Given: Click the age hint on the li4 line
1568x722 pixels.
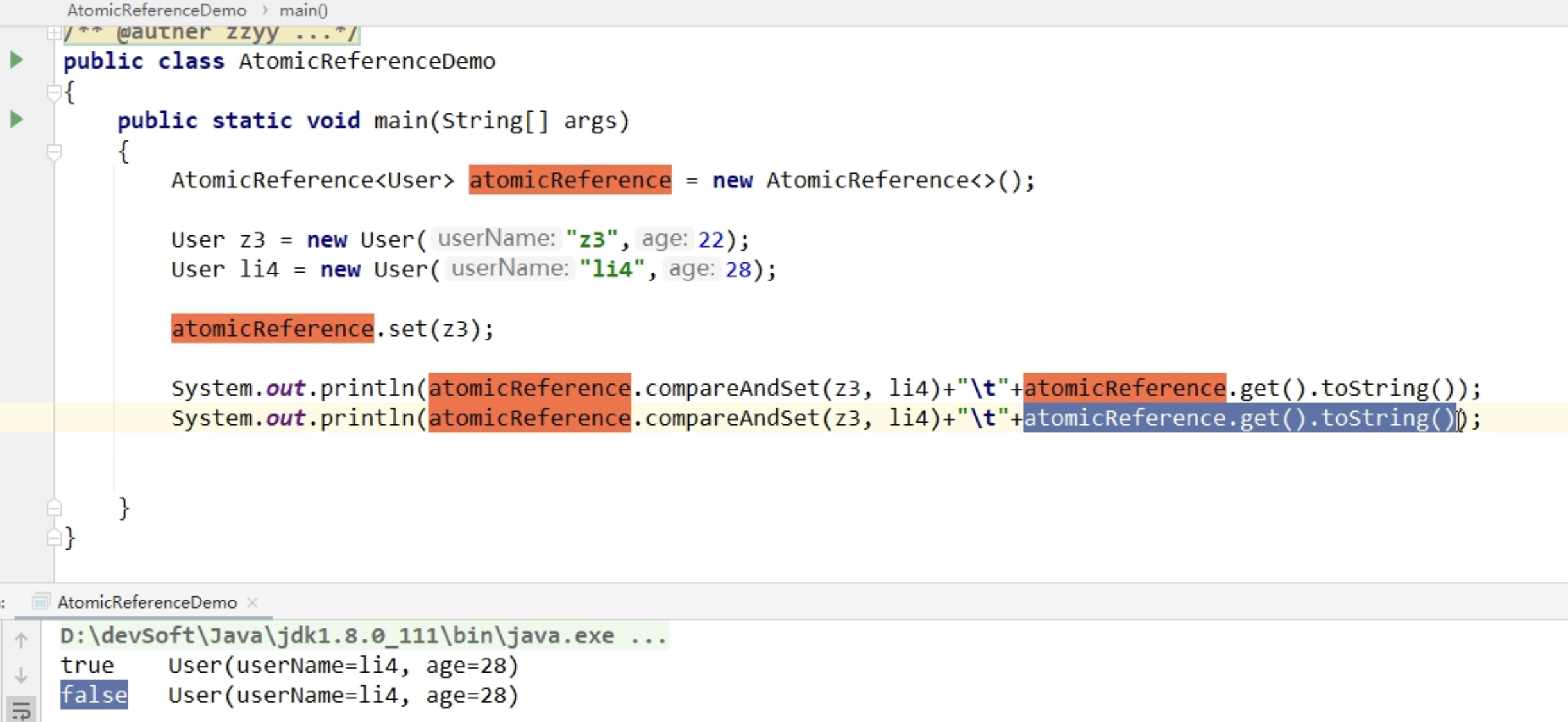Looking at the screenshot, I should (x=691, y=269).
